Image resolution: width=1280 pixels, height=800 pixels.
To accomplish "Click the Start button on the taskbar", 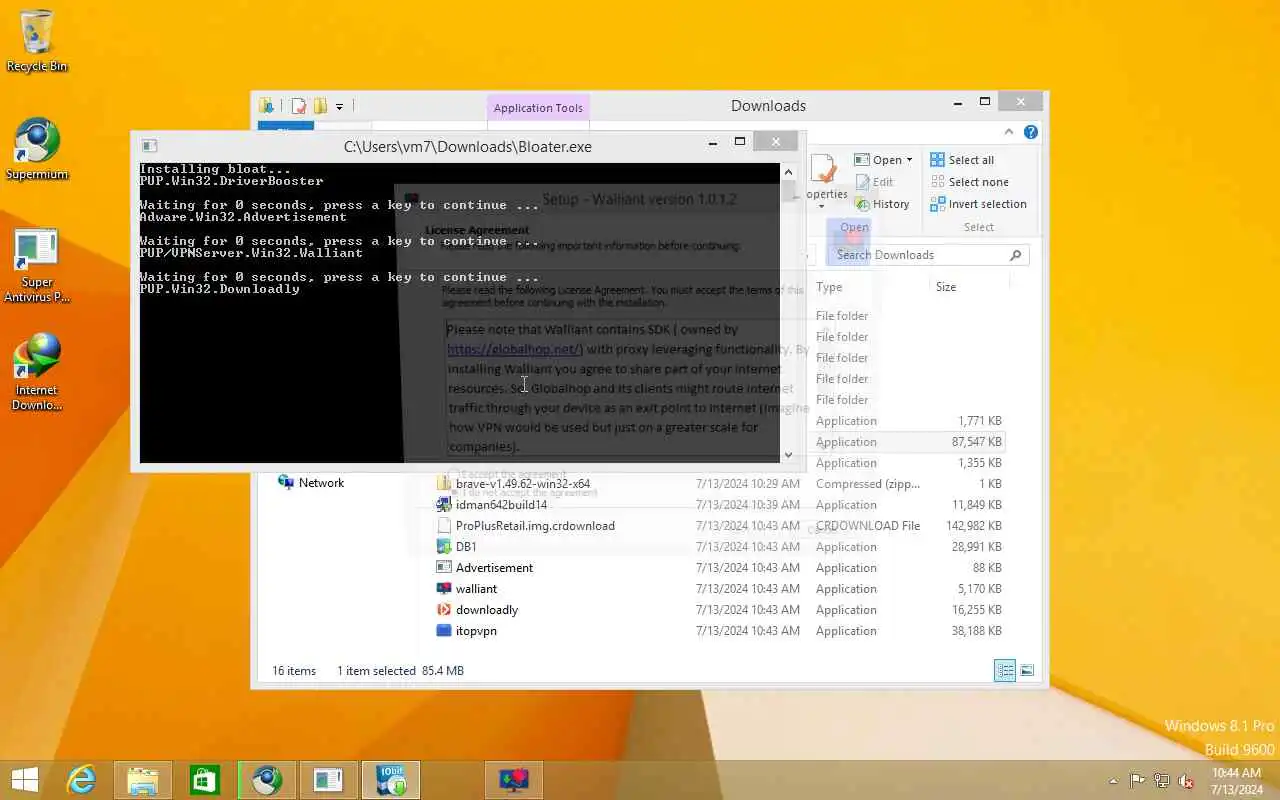I will tap(25, 780).
